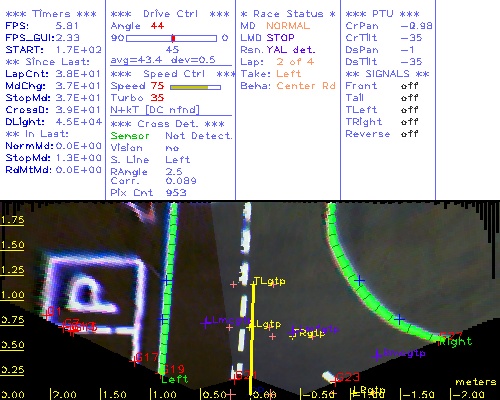Click the Cross Det. section header
This screenshot has width=500, height=400.
pos(168,124)
